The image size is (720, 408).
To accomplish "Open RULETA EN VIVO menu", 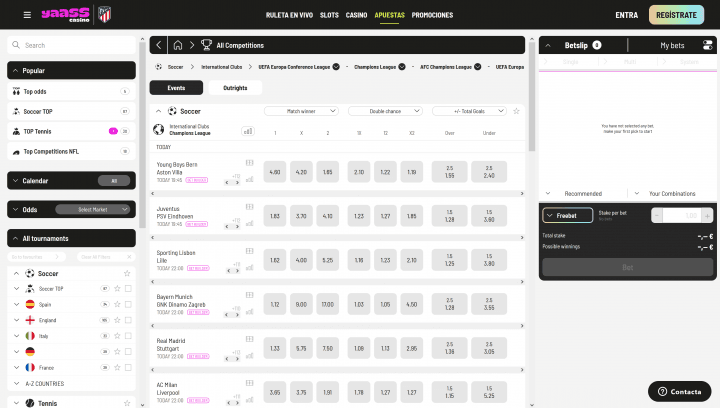I will (289, 15).
